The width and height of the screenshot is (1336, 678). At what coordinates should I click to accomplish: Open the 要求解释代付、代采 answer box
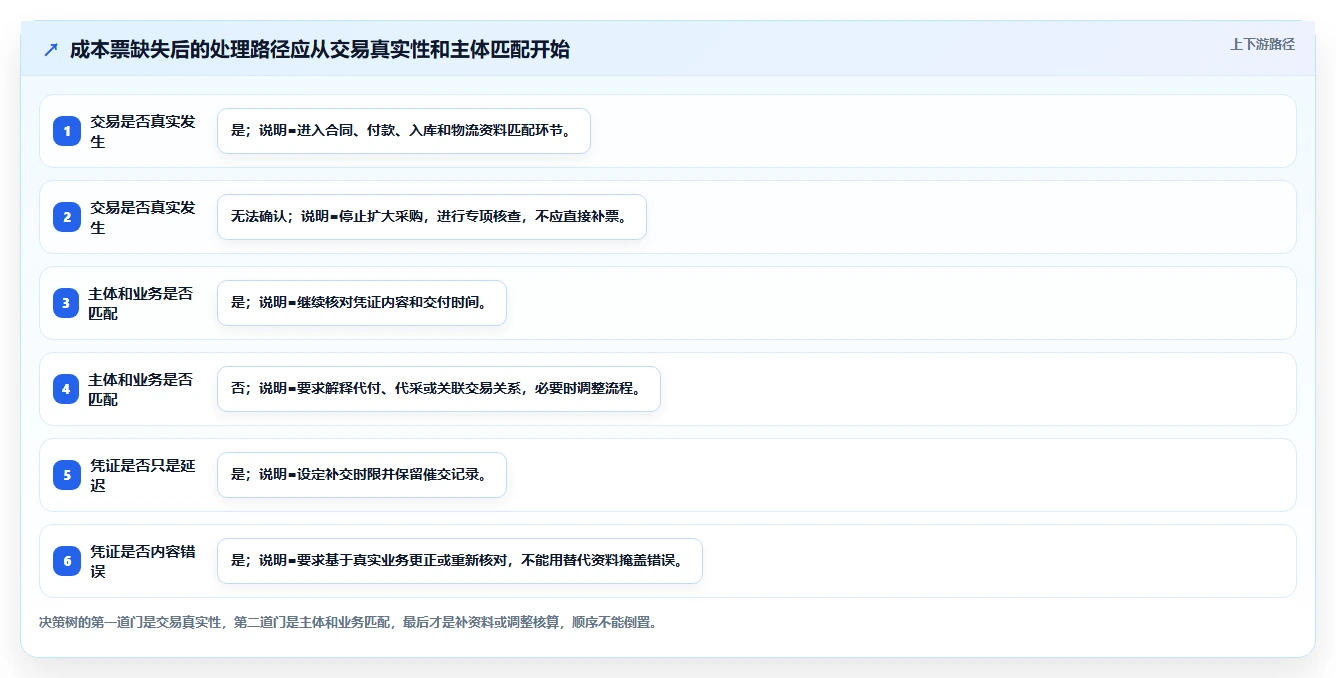pyautogui.click(x=439, y=389)
